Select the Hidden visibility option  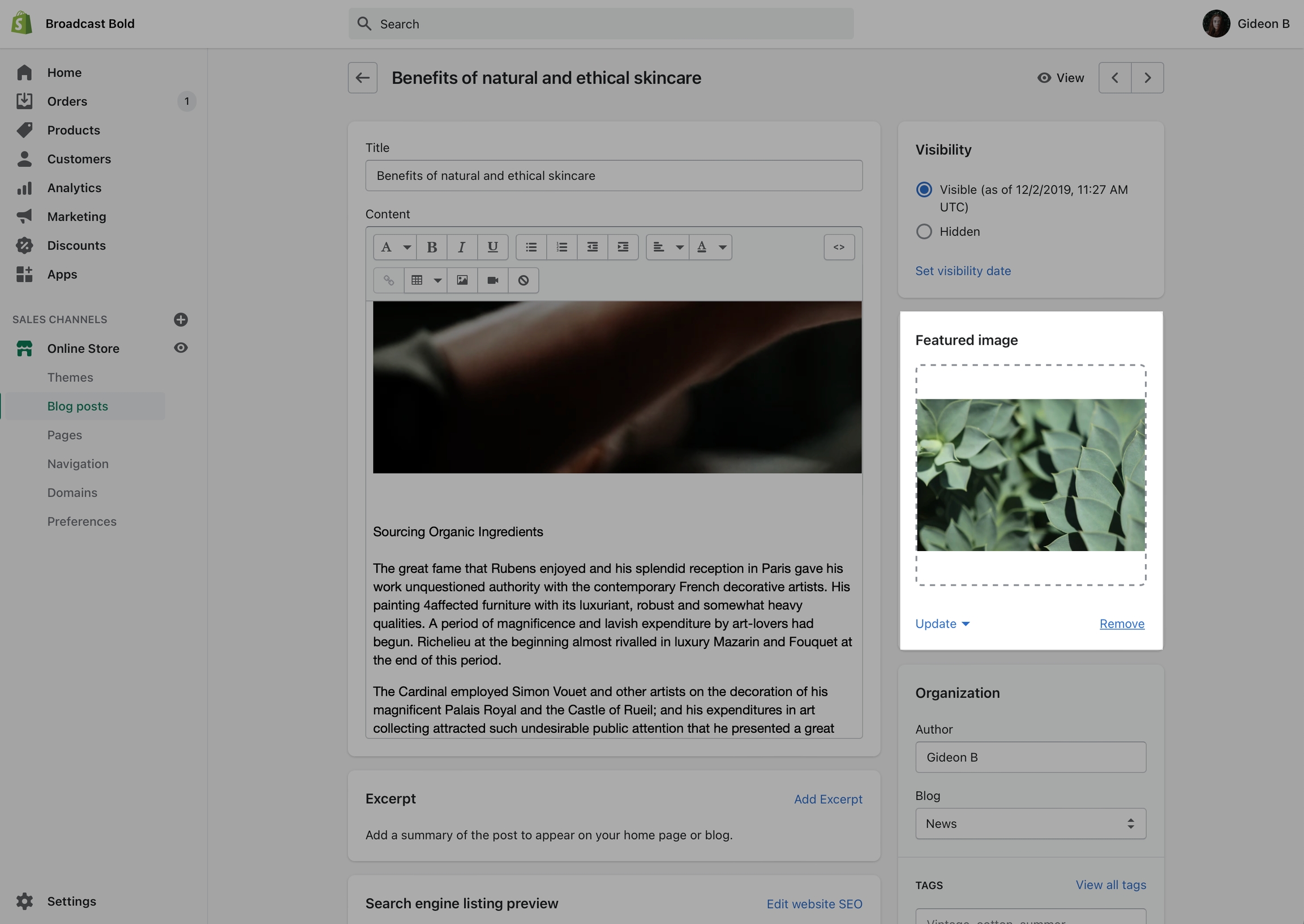coord(924,231)
